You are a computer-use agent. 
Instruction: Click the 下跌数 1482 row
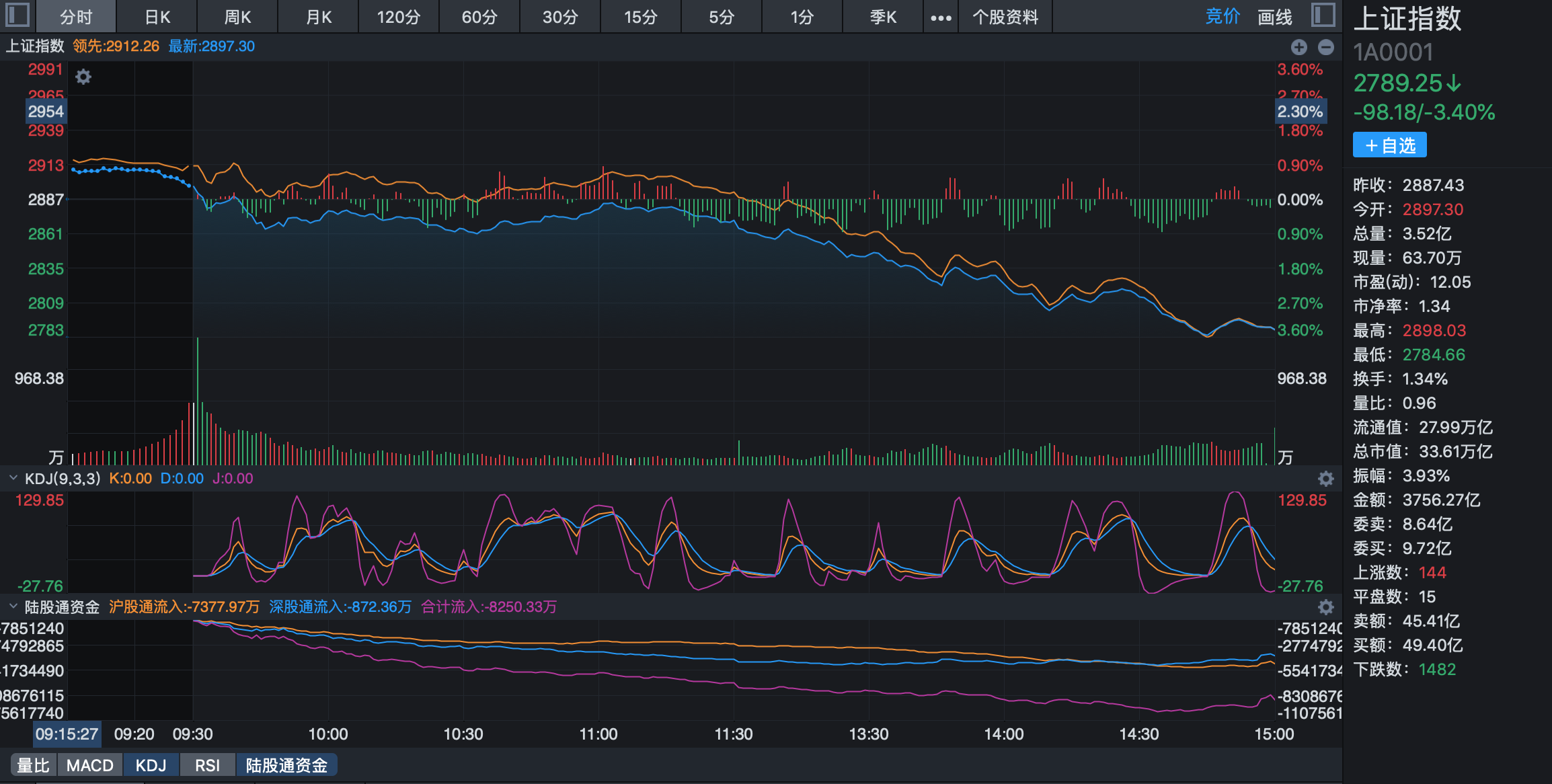pos(1405,669)
